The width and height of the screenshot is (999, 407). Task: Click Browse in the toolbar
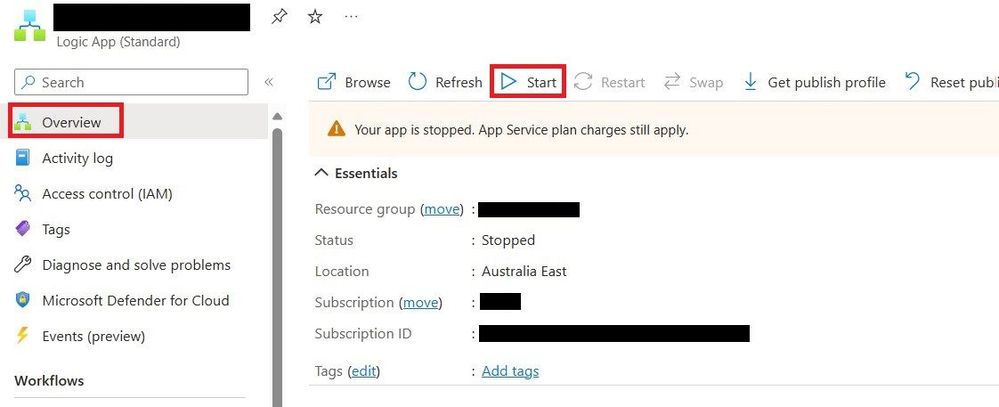coord(354,82)
